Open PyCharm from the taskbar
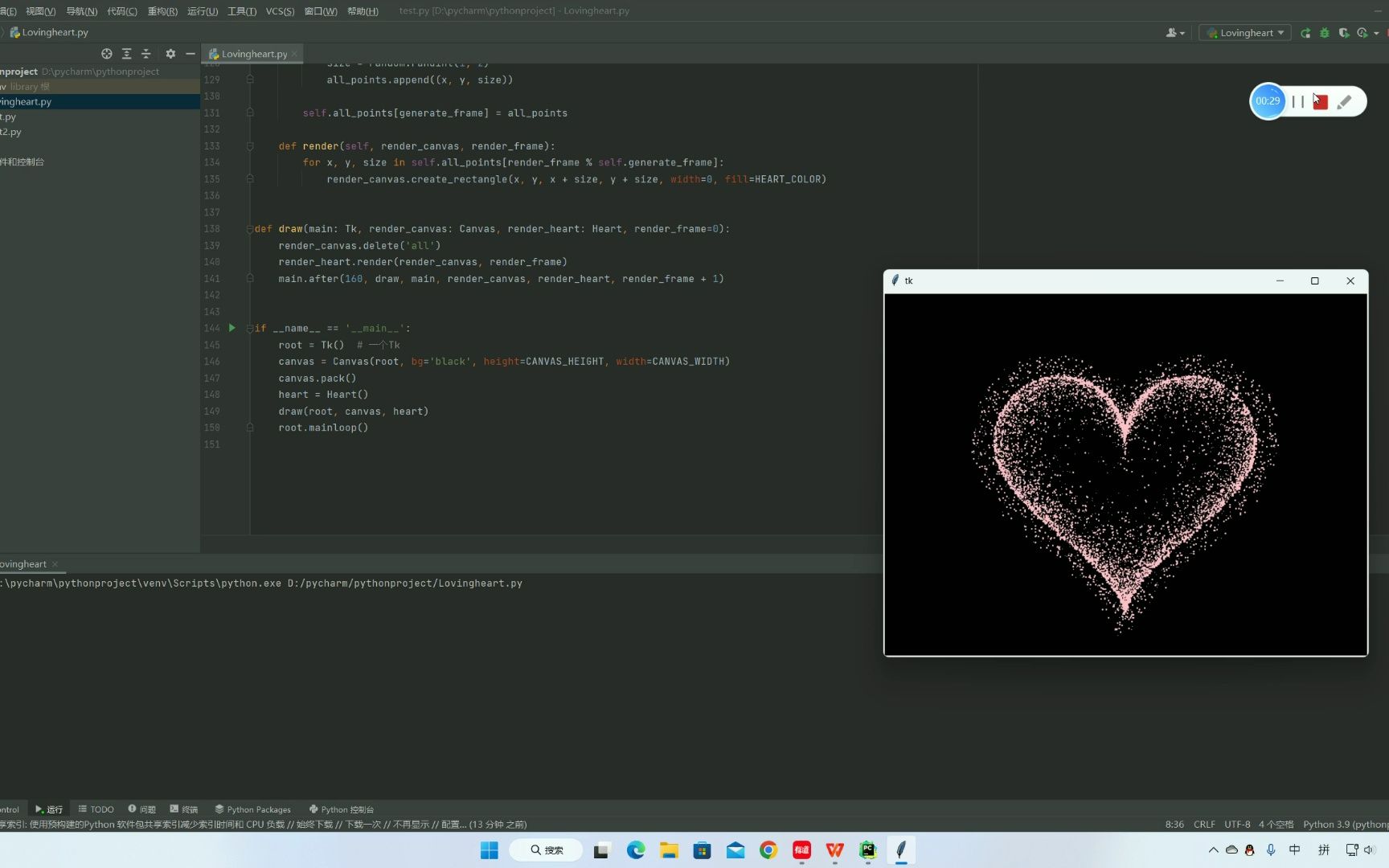Screen dimensions: 1389x868 [868, 850]
